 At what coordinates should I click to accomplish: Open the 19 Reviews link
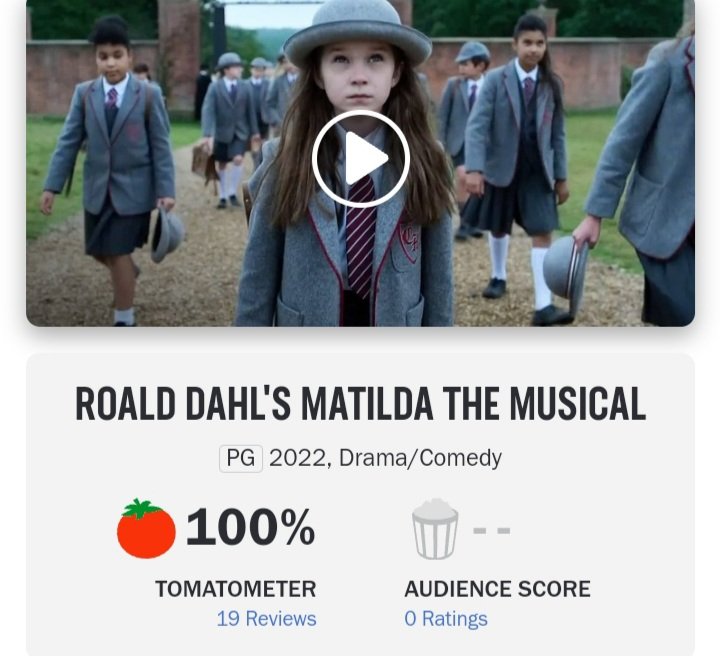266,618
